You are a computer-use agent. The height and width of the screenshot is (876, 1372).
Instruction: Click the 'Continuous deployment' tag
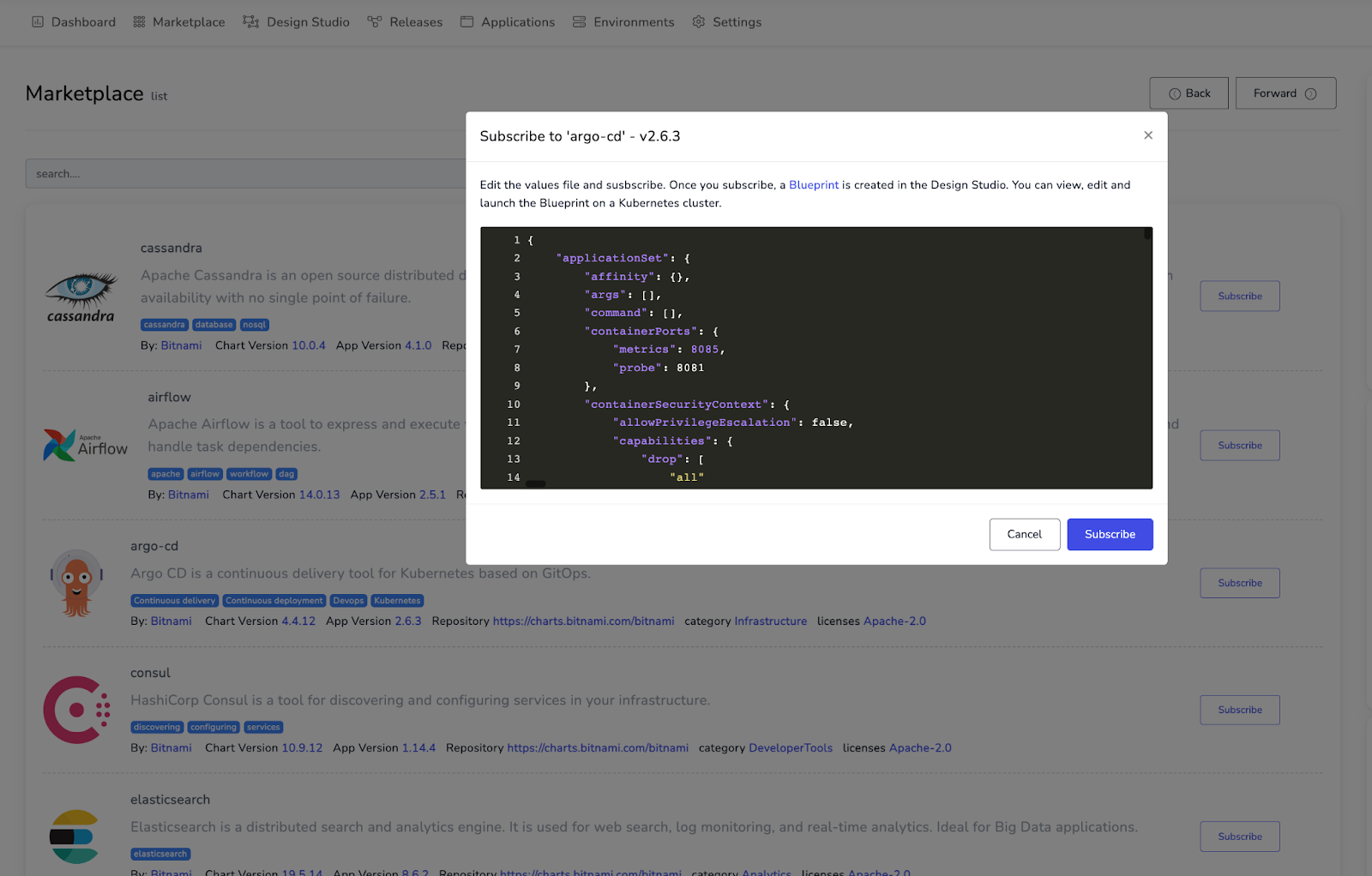point(274,601)
